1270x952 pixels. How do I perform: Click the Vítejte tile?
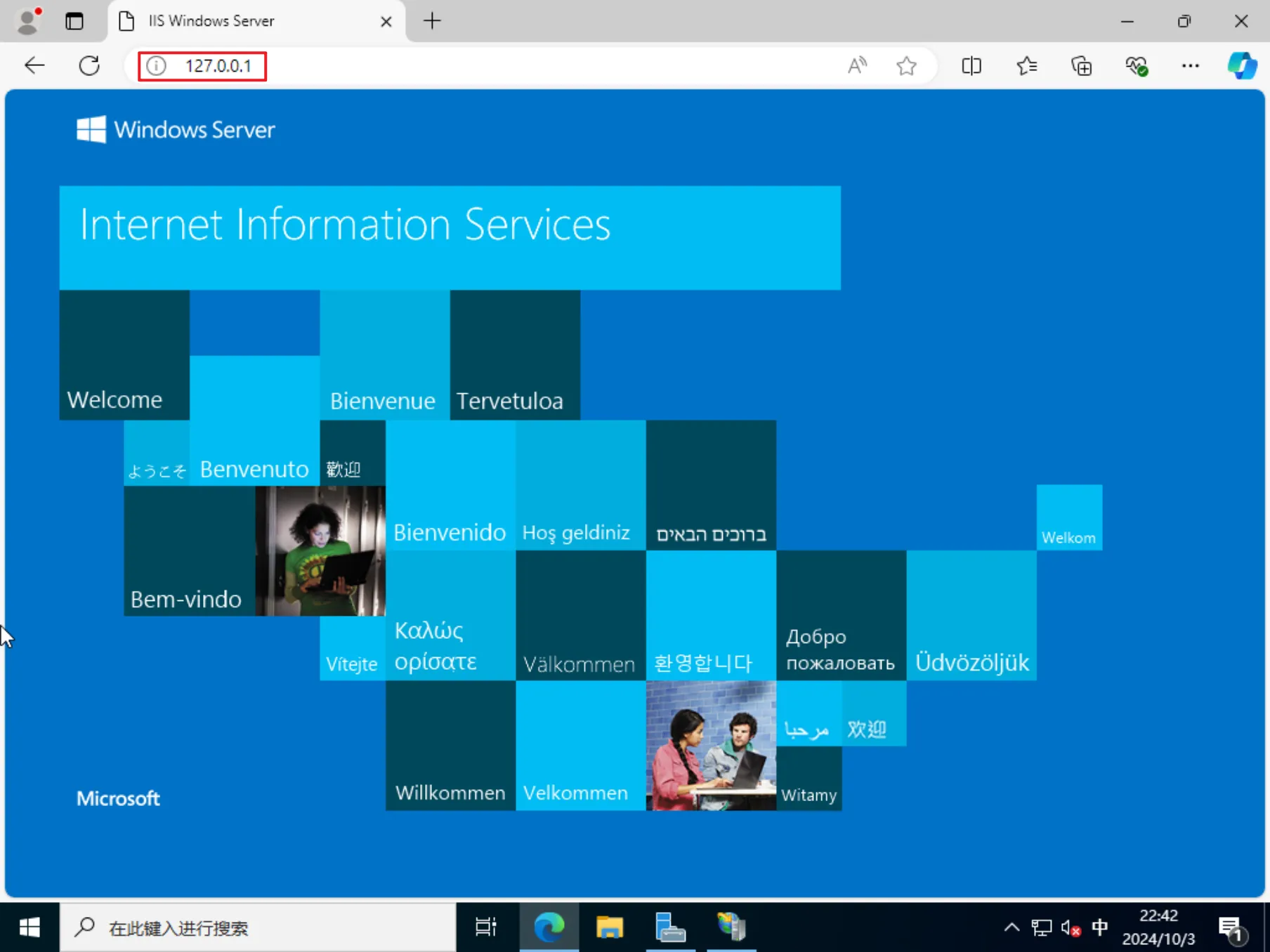click(x=353, y=648)
